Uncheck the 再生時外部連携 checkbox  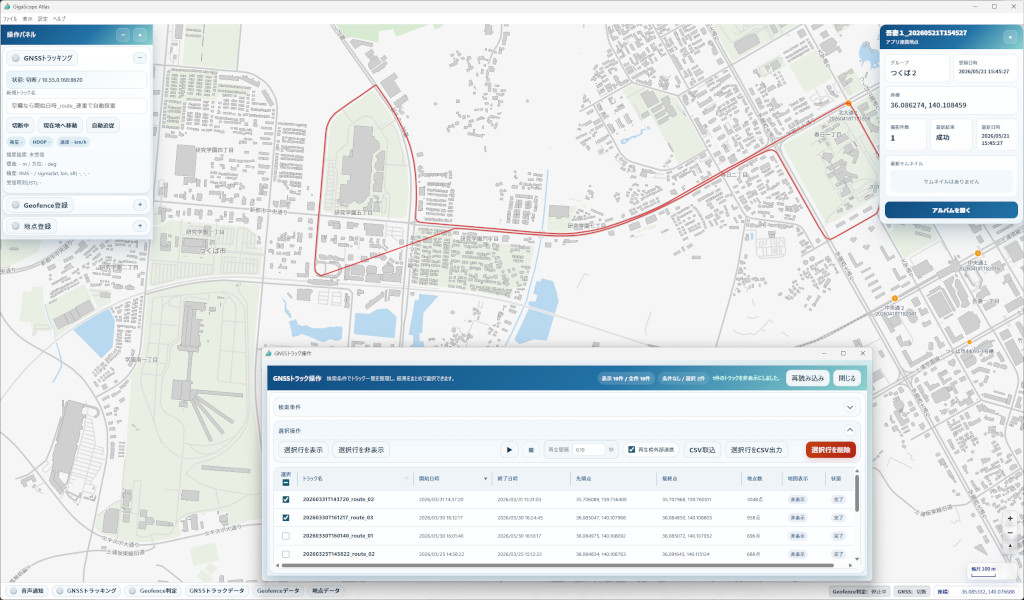[x=632, y=450]
